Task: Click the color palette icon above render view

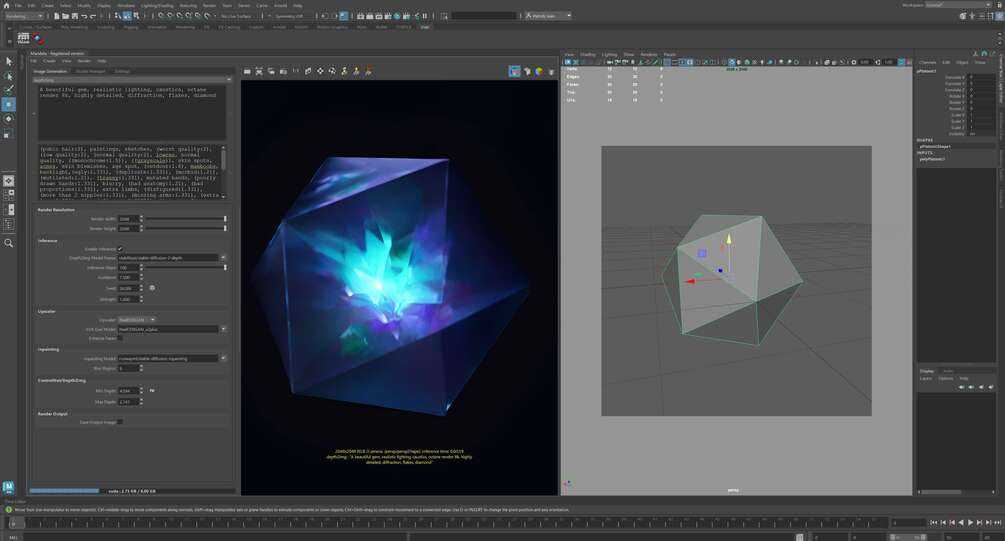Action: pyautogui.click(x=539, y=72)
